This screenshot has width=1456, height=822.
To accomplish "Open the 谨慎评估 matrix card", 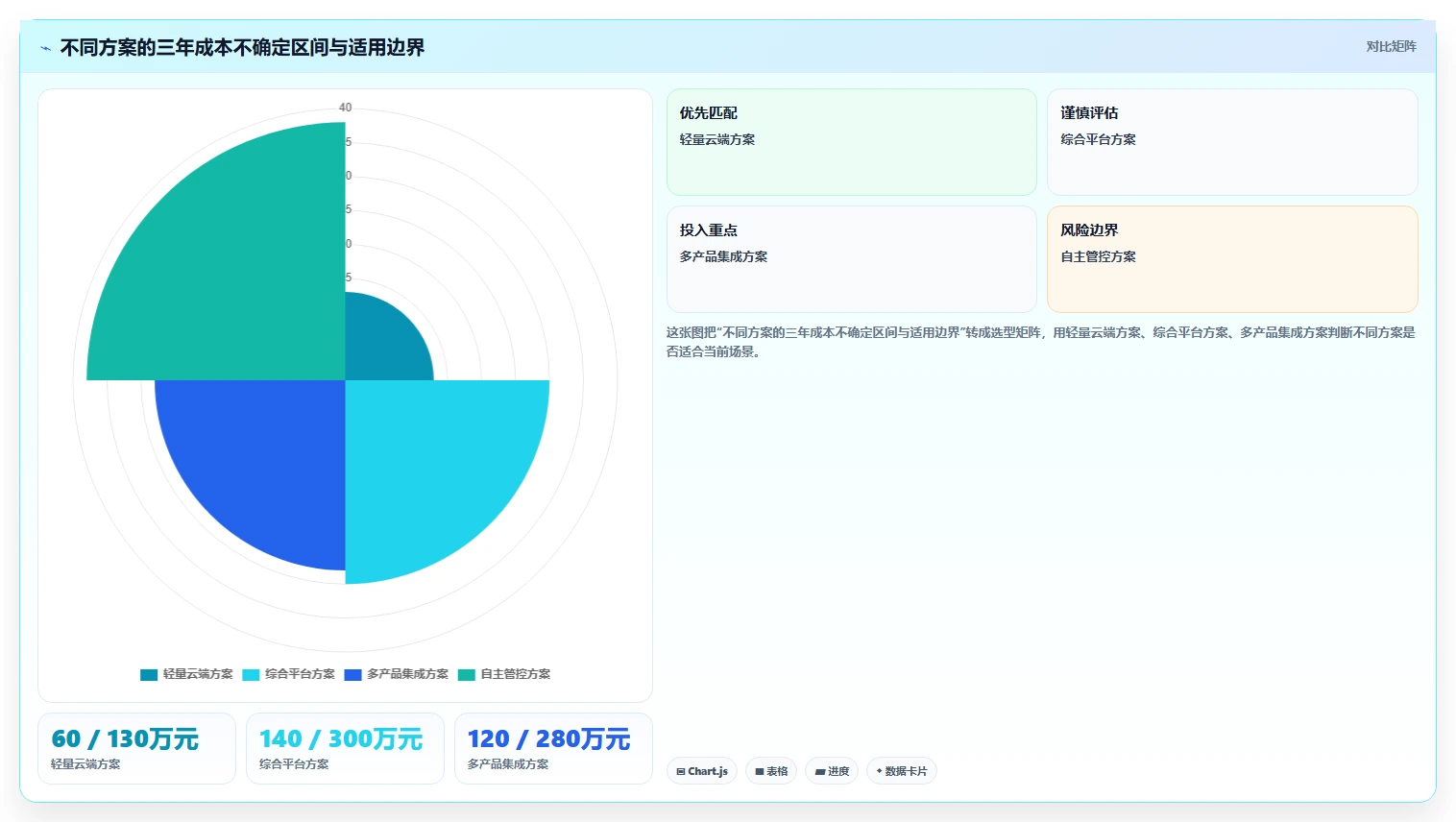I will coord(1232,142).
